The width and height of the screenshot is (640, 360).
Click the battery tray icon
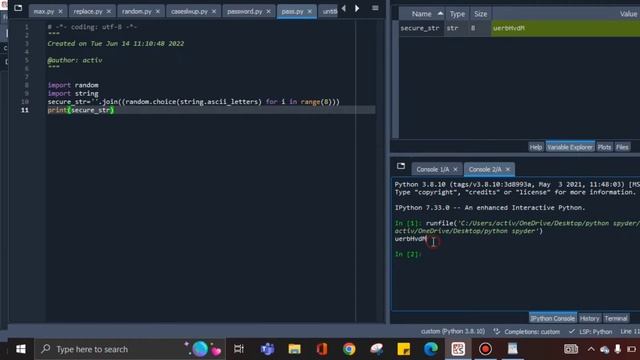(631, 349)
